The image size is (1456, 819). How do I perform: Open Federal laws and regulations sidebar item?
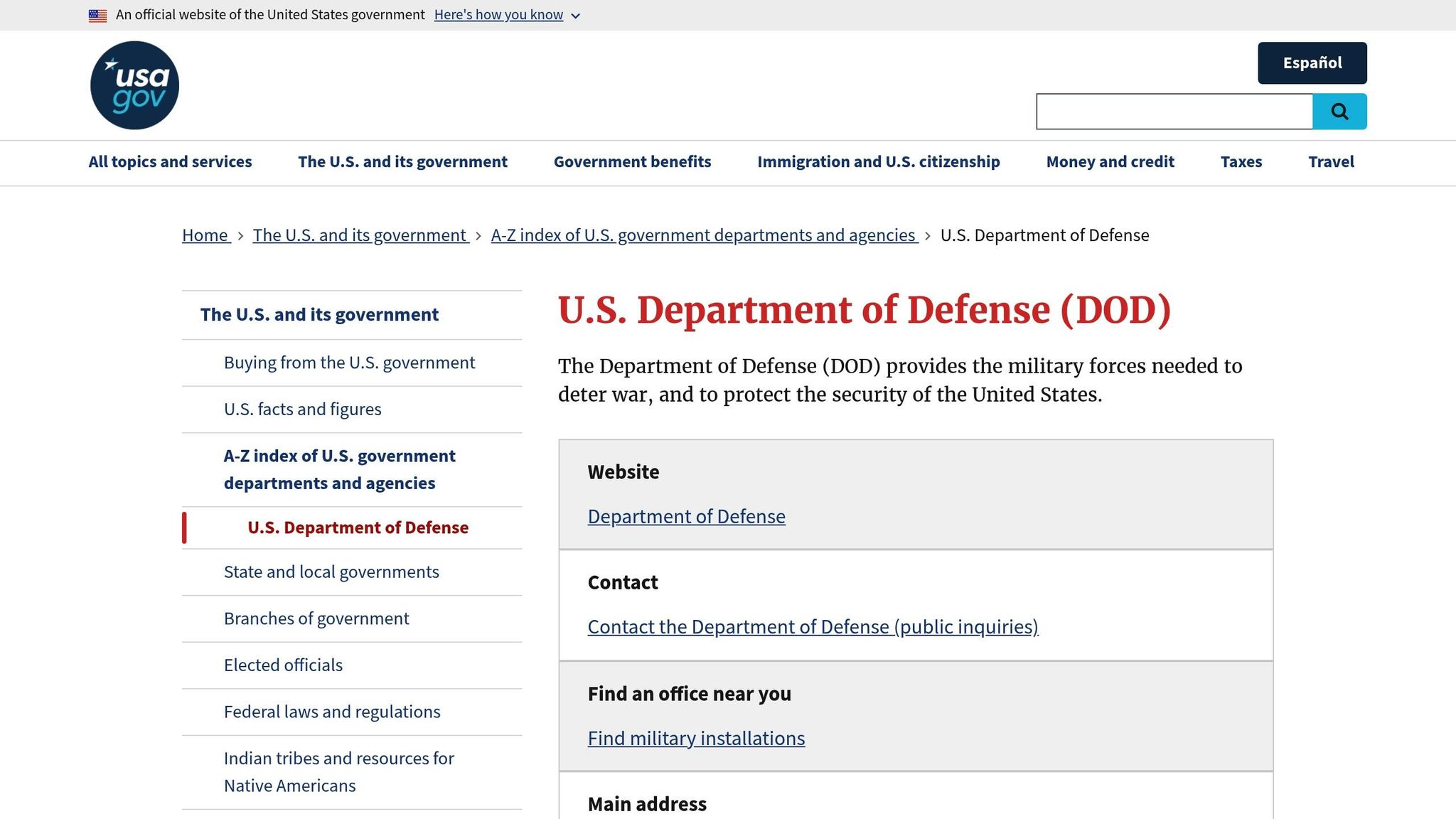coord(332,712)
